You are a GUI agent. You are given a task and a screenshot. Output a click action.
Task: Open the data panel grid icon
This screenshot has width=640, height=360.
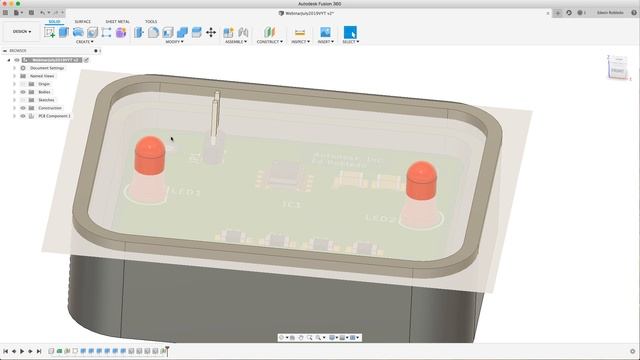tap(5, 13)
